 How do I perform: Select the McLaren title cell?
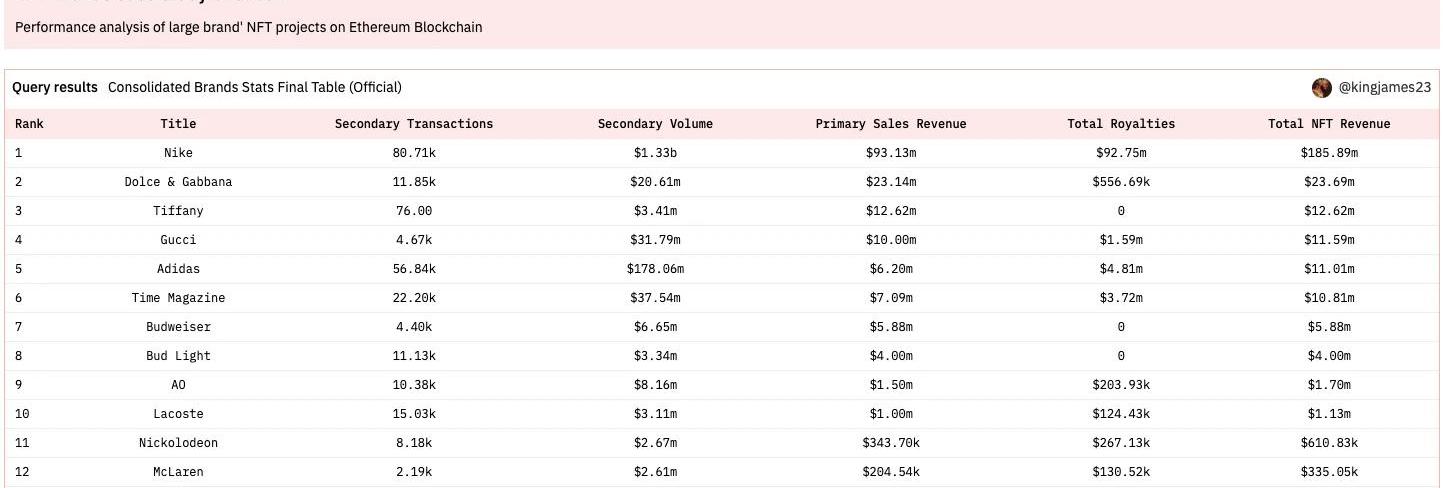[x=178, y=472]
